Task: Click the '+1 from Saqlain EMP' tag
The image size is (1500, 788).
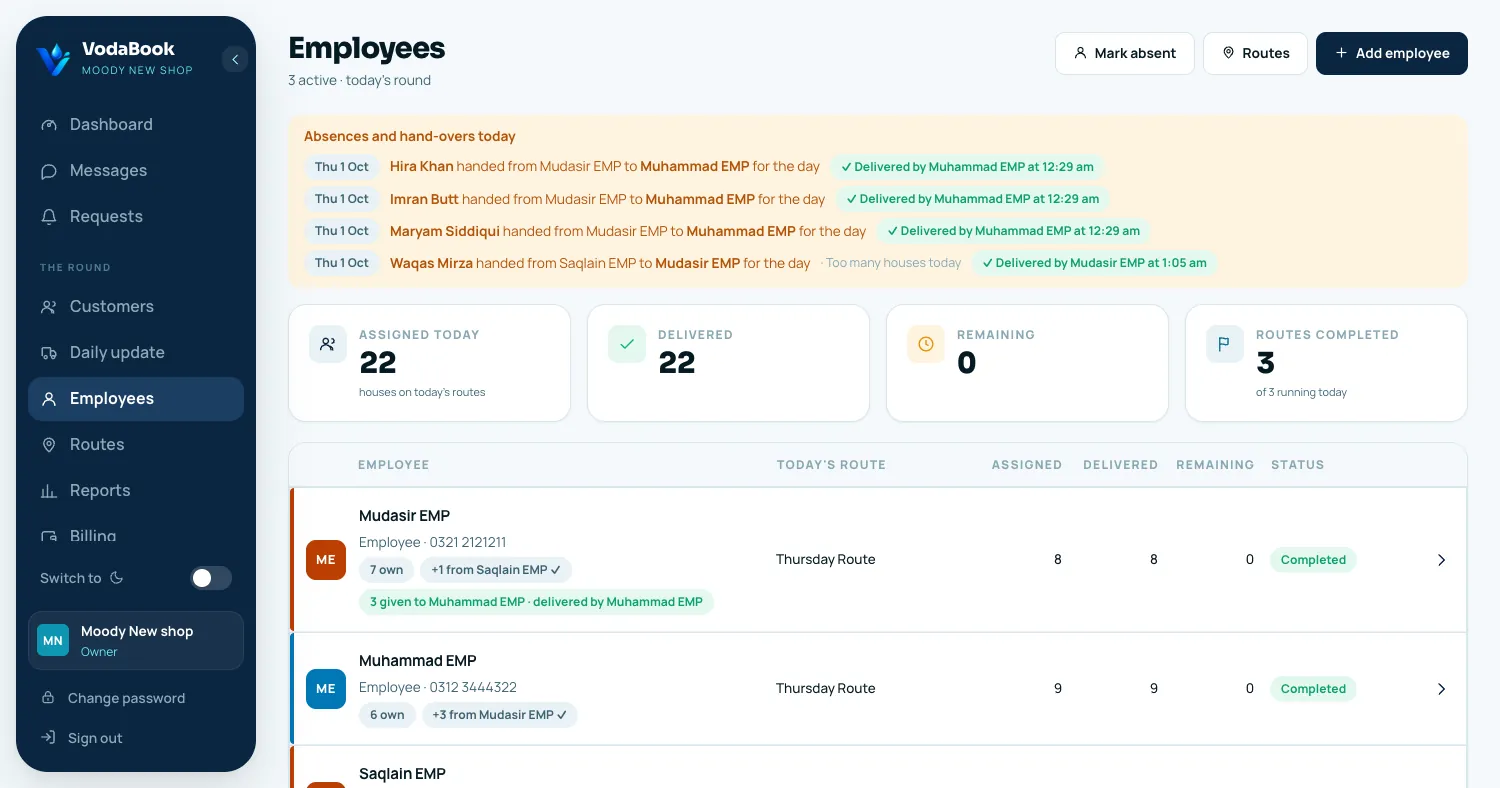Action: click(496, 570)
